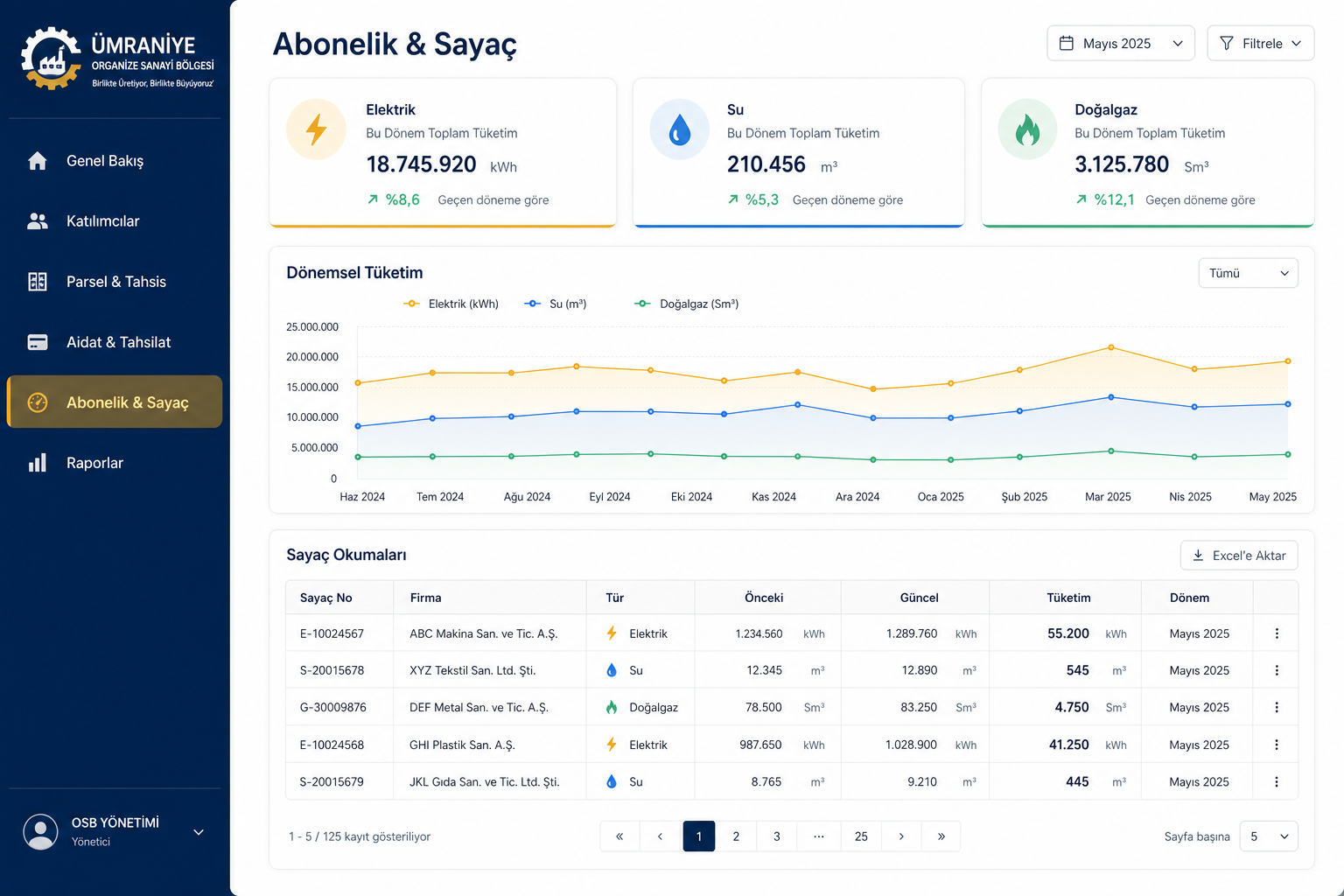Open row menu for E-10024567

pos(1277,633)
